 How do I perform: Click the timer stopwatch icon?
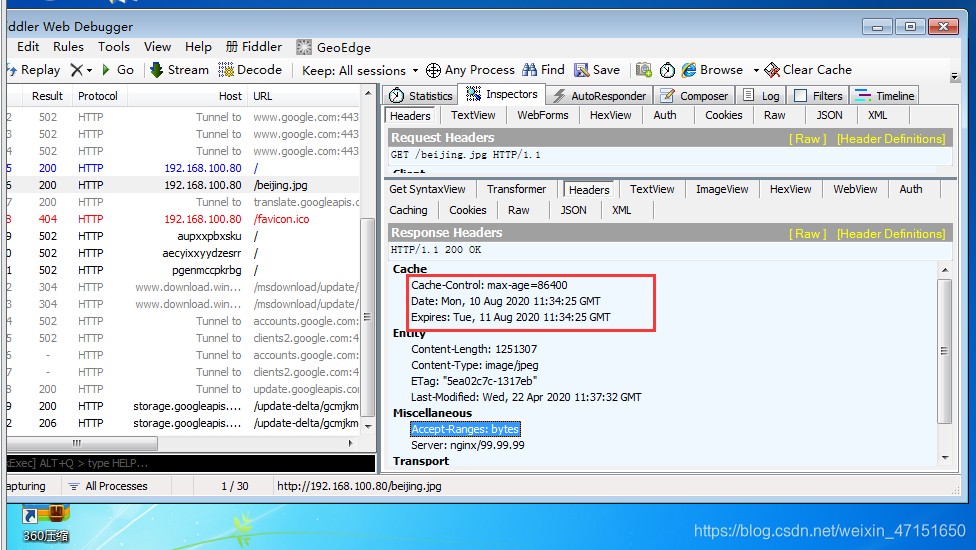click(667, 70)
